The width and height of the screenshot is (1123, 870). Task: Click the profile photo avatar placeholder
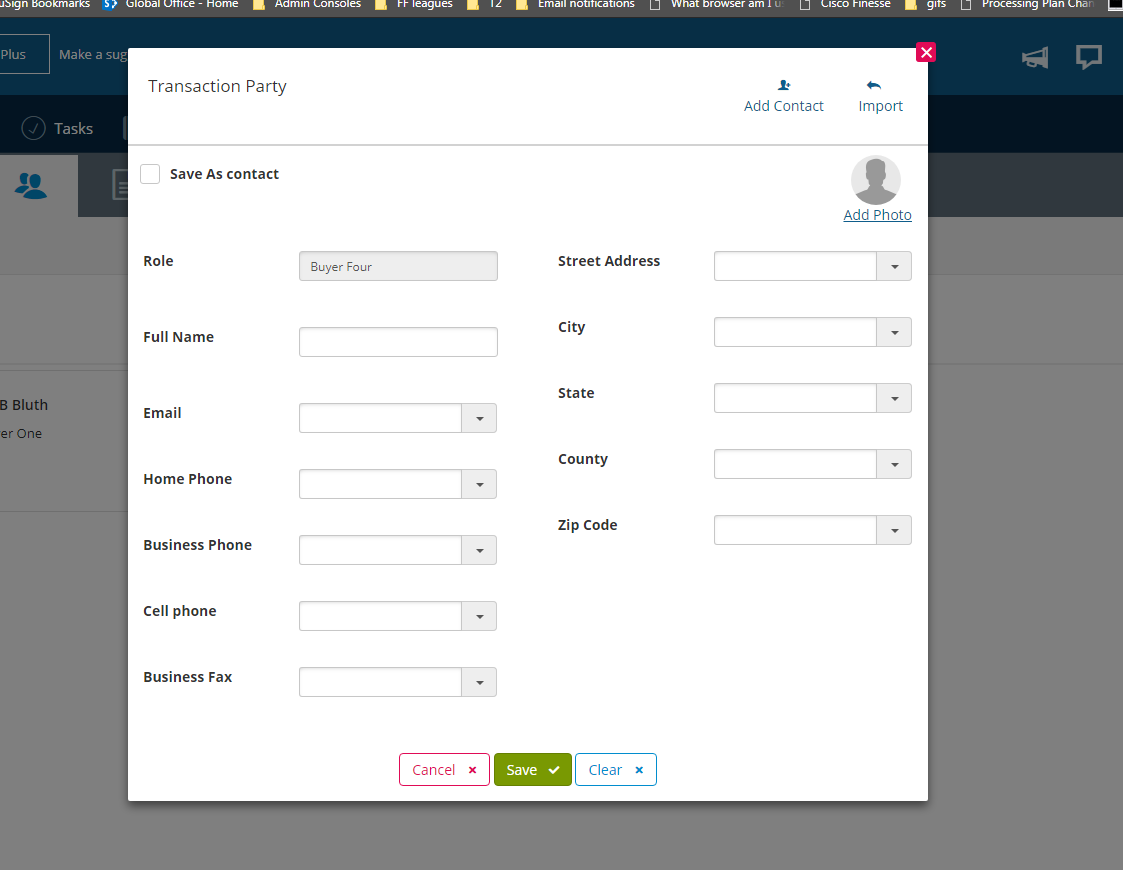coord(876,178)
